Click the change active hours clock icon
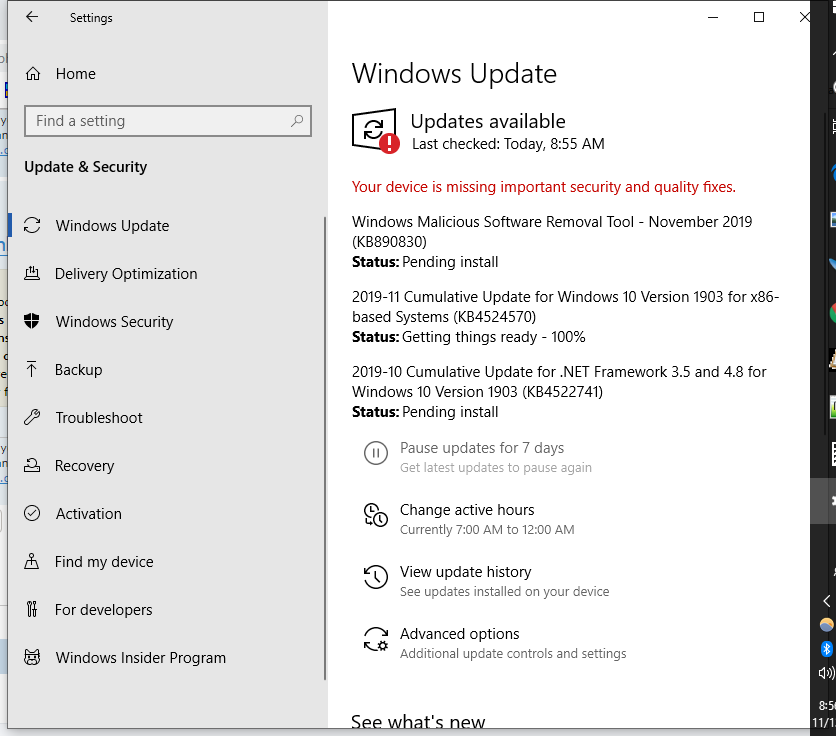This screenshot has width=836, height=736. [x=376, y=515]
